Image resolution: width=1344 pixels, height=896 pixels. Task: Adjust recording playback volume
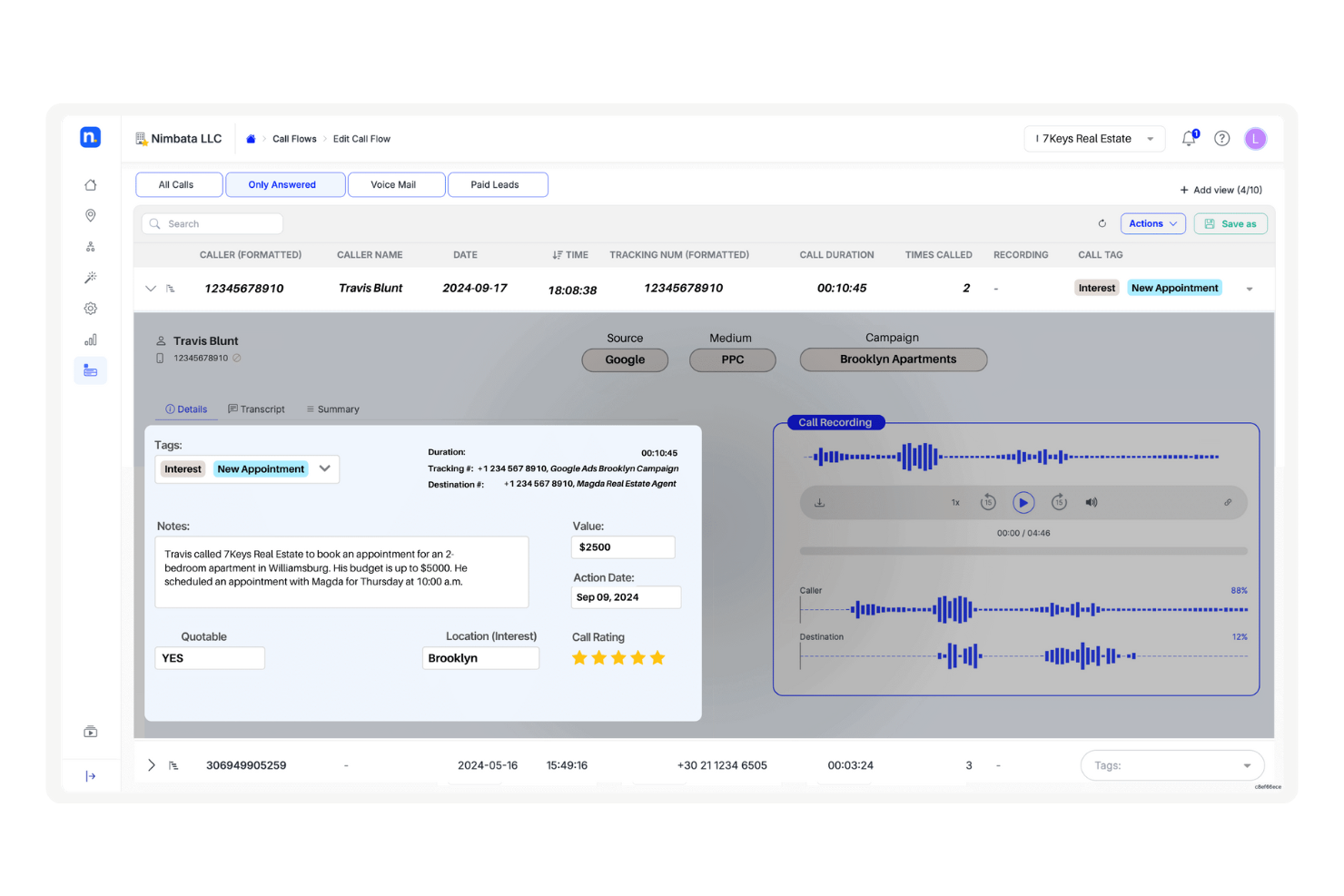1092,502
